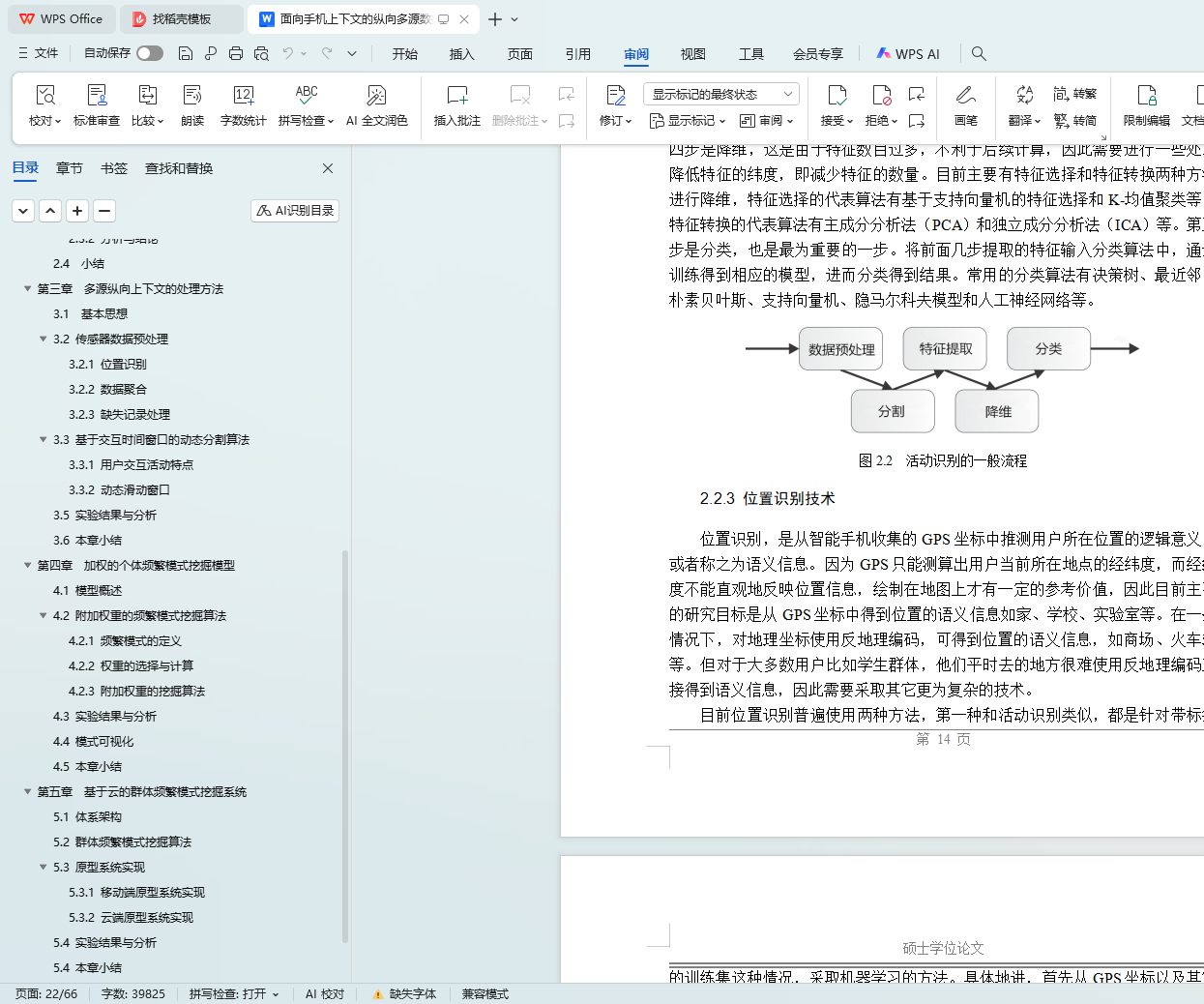The image size is (1204, 1004).
Task: Close the navigation pane
Action: pos(328,168)
